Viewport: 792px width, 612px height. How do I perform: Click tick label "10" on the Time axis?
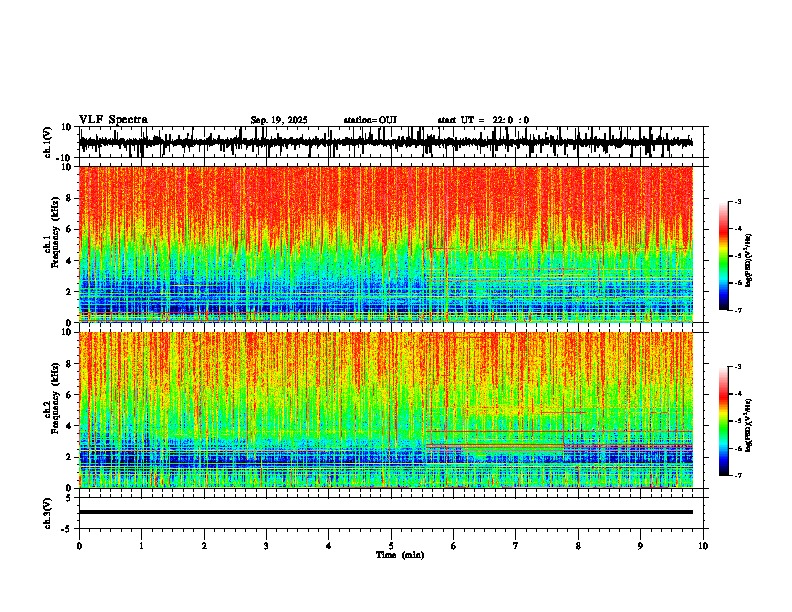pyautogui.click(x=703, y=546)
